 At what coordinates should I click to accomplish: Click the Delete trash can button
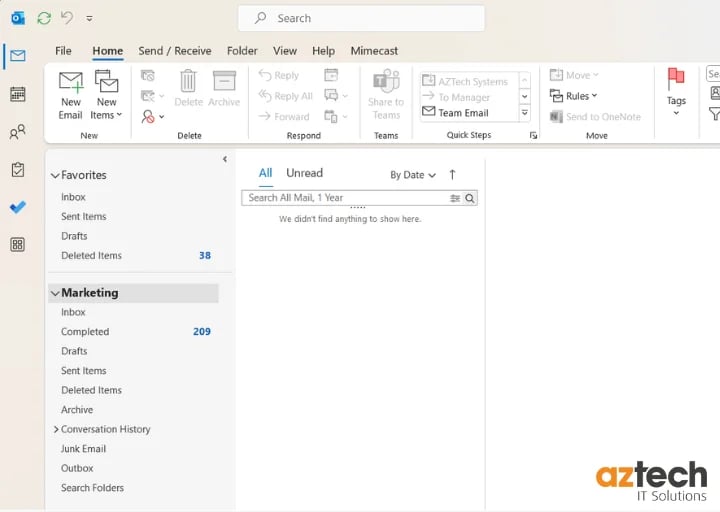point(189,89)
